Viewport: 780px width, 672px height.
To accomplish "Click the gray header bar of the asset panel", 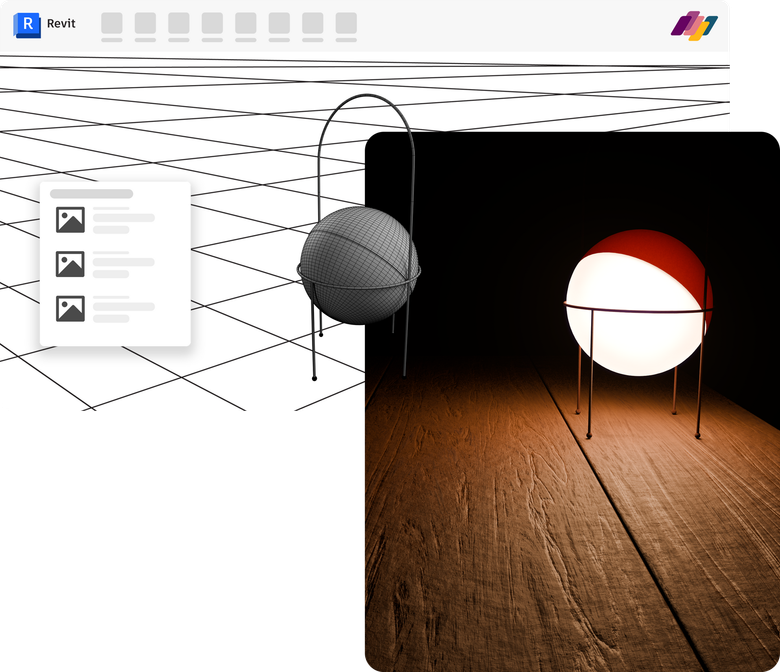I will click(92, 193).
